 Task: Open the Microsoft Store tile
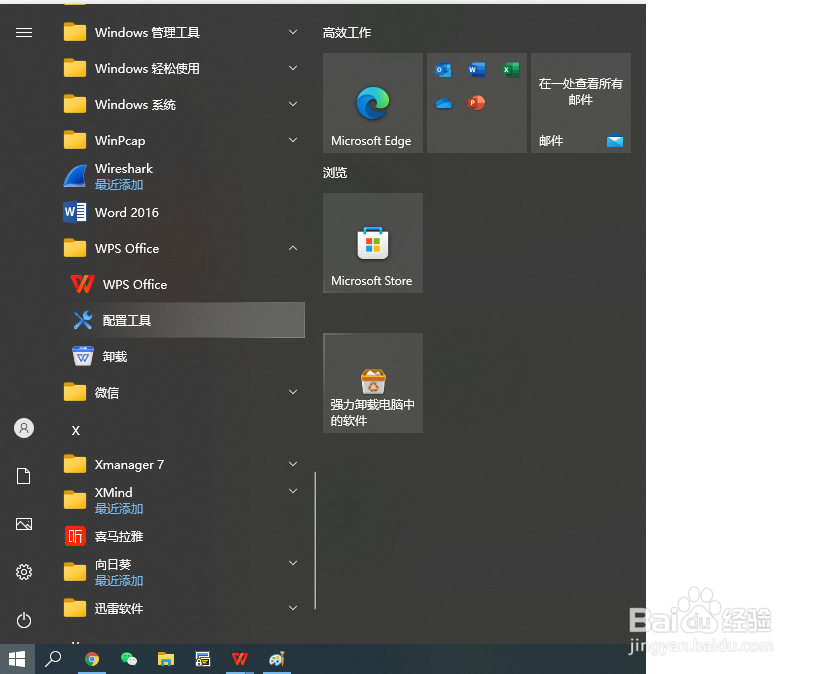click(372, 243)
